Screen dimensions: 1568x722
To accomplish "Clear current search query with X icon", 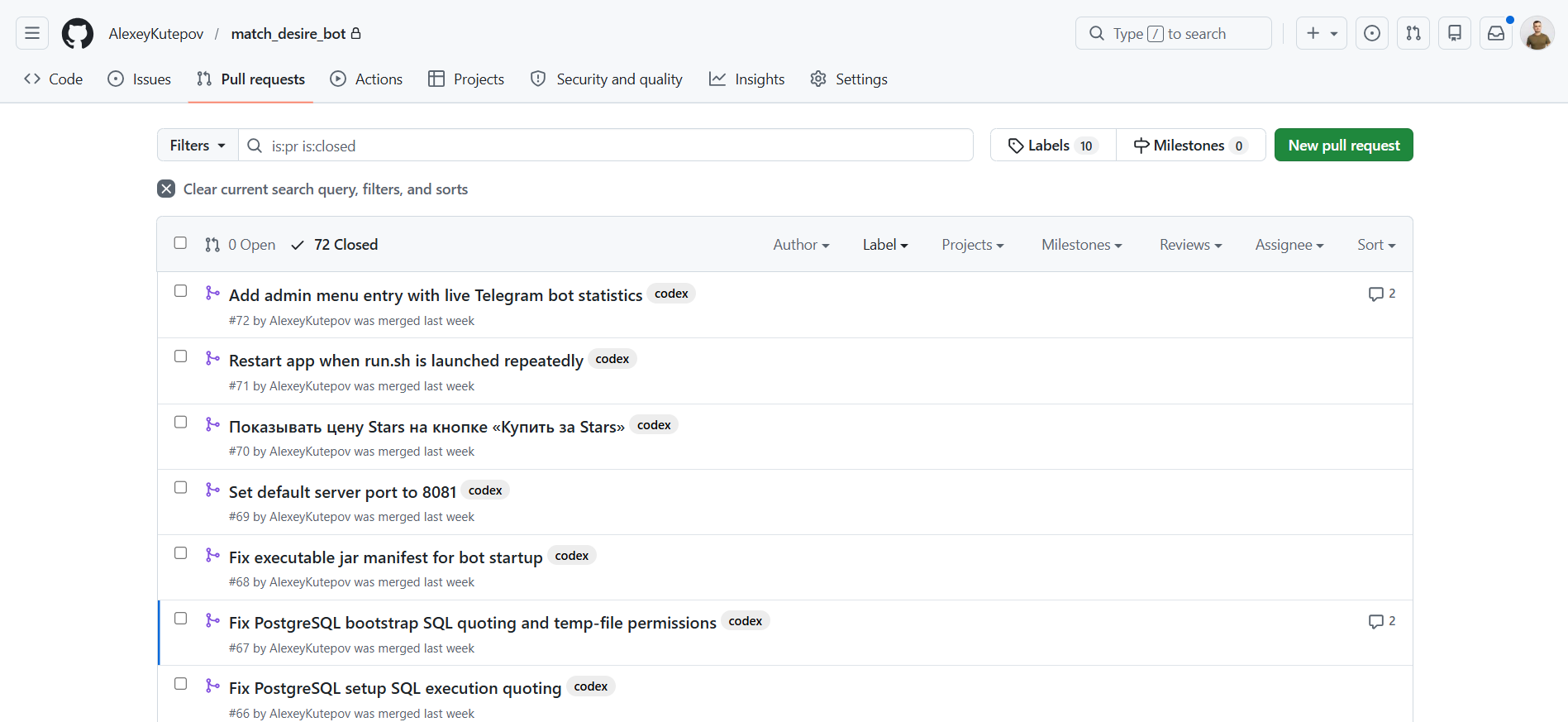I will pyautogui.click(x=166, y=189).
